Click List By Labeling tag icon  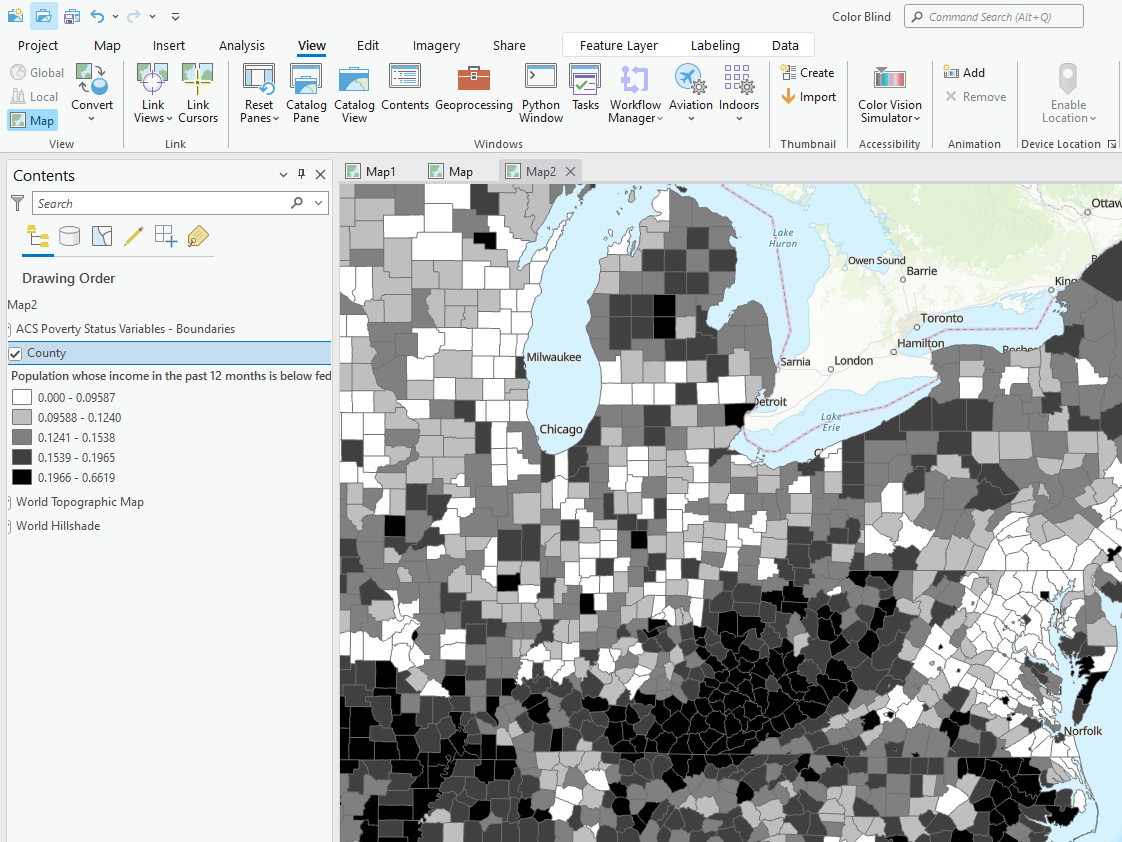click(198, 236)
